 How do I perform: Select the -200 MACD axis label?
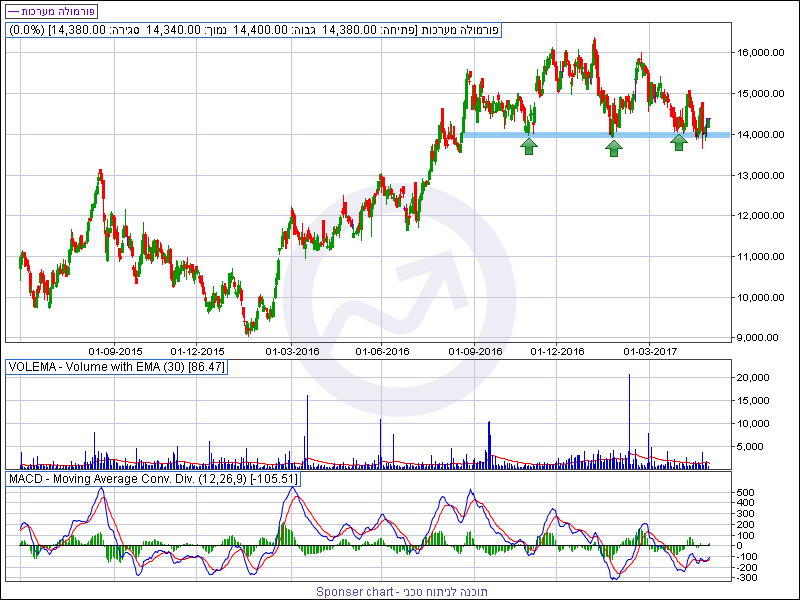click(747, 567)
